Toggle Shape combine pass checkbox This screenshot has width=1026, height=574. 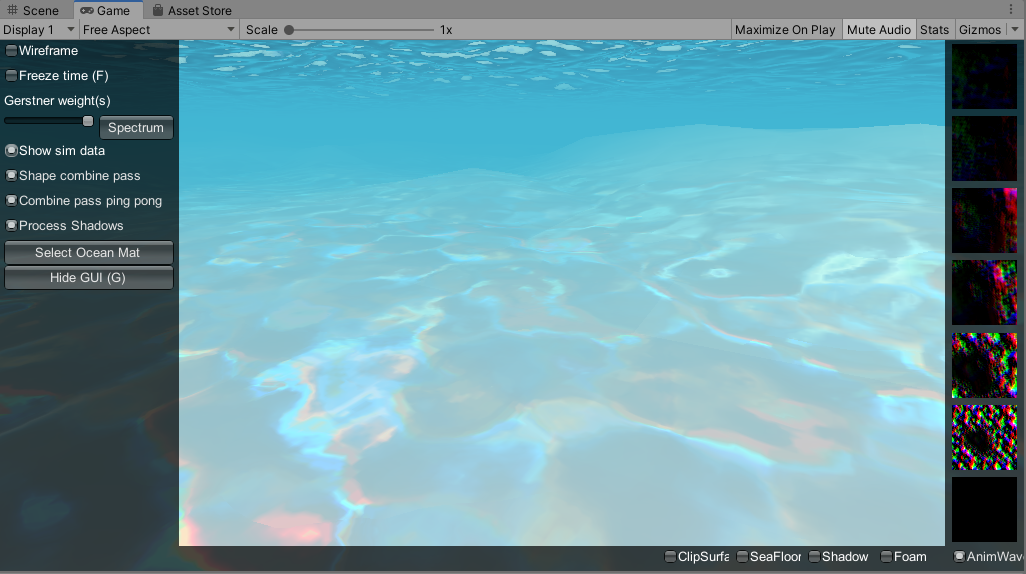tap(11, 175)
